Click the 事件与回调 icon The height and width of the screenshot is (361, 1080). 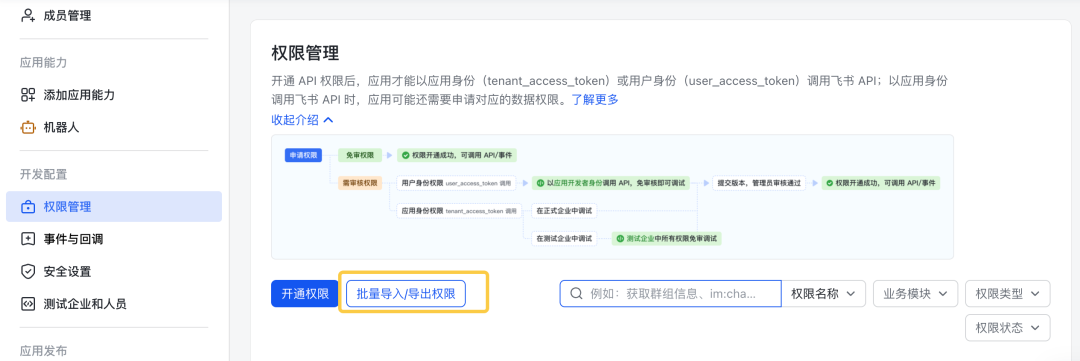click(x=28, y=239)
